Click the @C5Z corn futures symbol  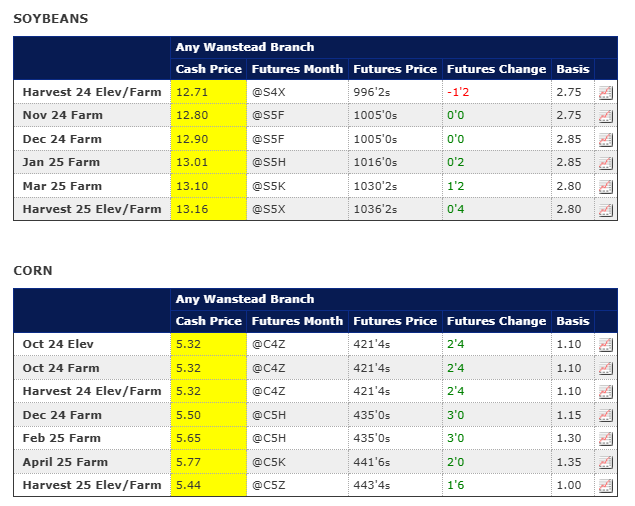[270, 485]
